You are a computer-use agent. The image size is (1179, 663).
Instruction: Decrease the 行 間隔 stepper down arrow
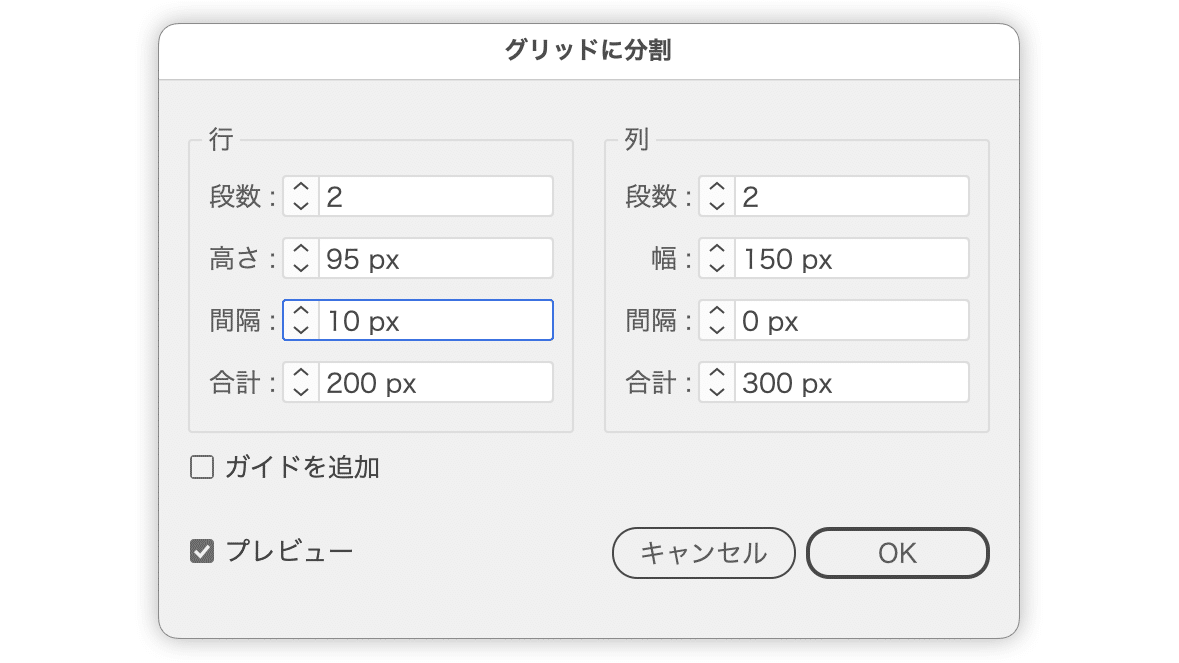point(301,329)
